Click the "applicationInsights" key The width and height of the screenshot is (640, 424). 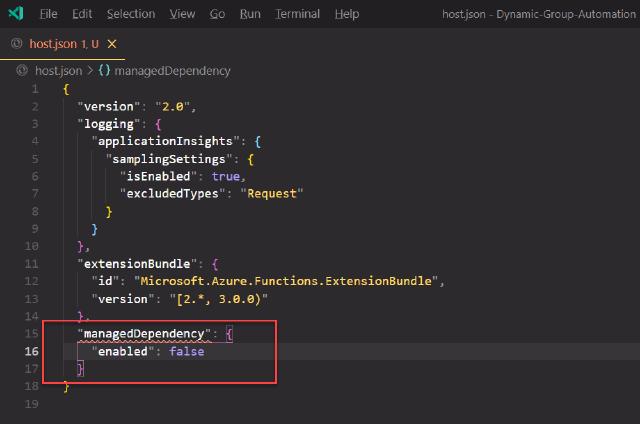click(165, 141)
